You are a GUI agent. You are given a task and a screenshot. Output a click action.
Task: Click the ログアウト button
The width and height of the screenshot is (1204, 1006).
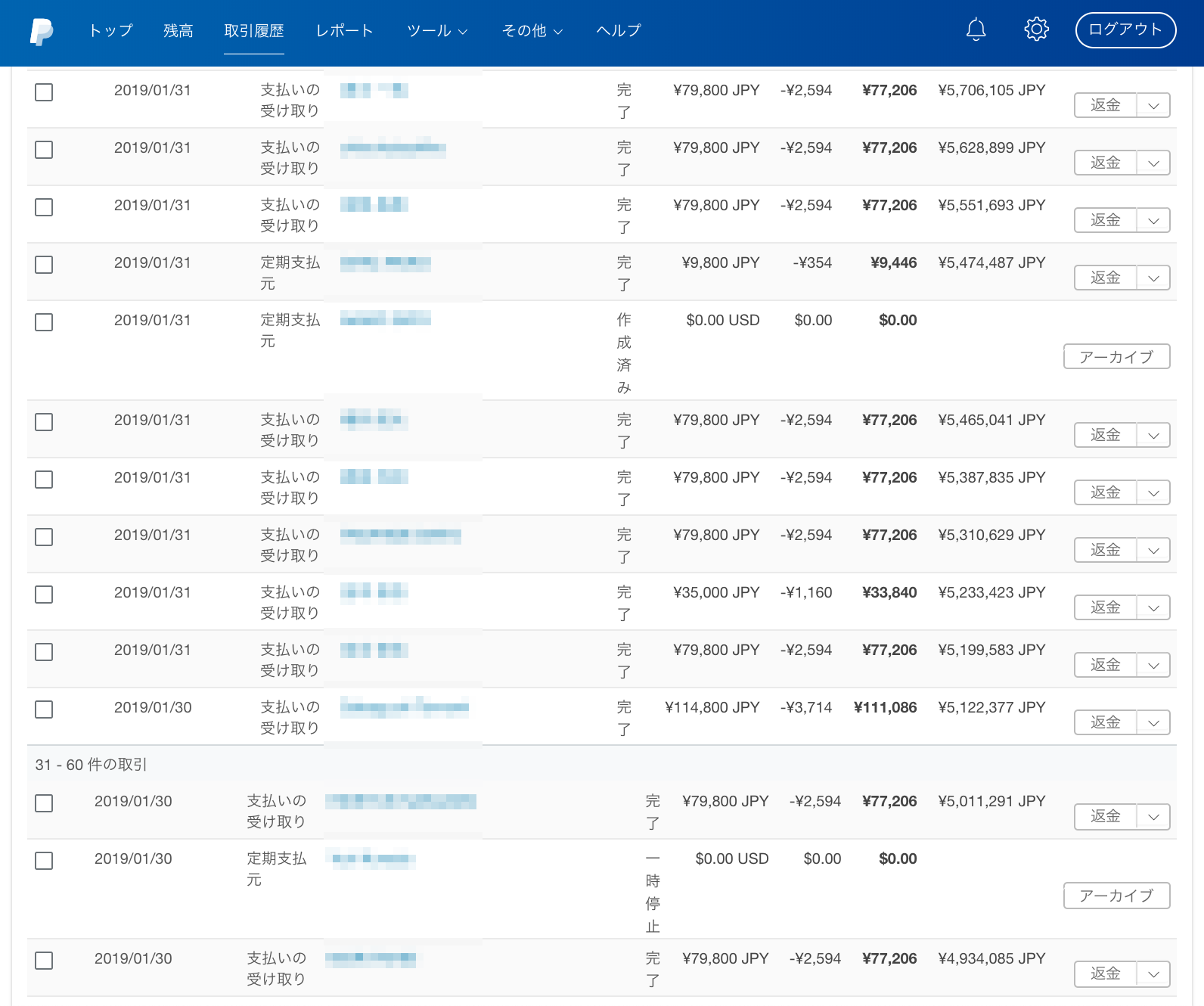pos(1125,29)
